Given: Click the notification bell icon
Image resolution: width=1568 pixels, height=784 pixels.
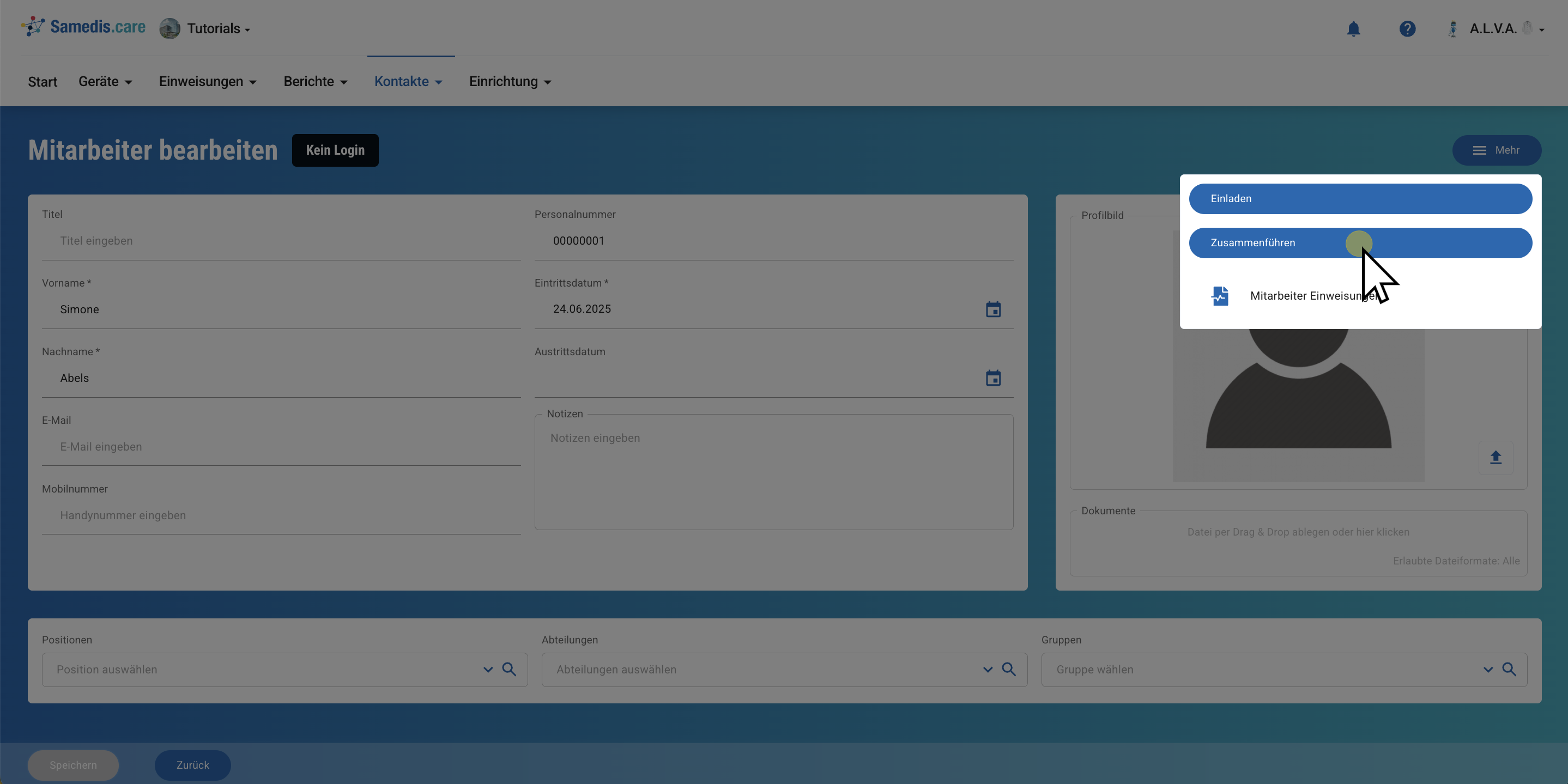Looking at the screenshot, I should click(x=1353, y=29).
